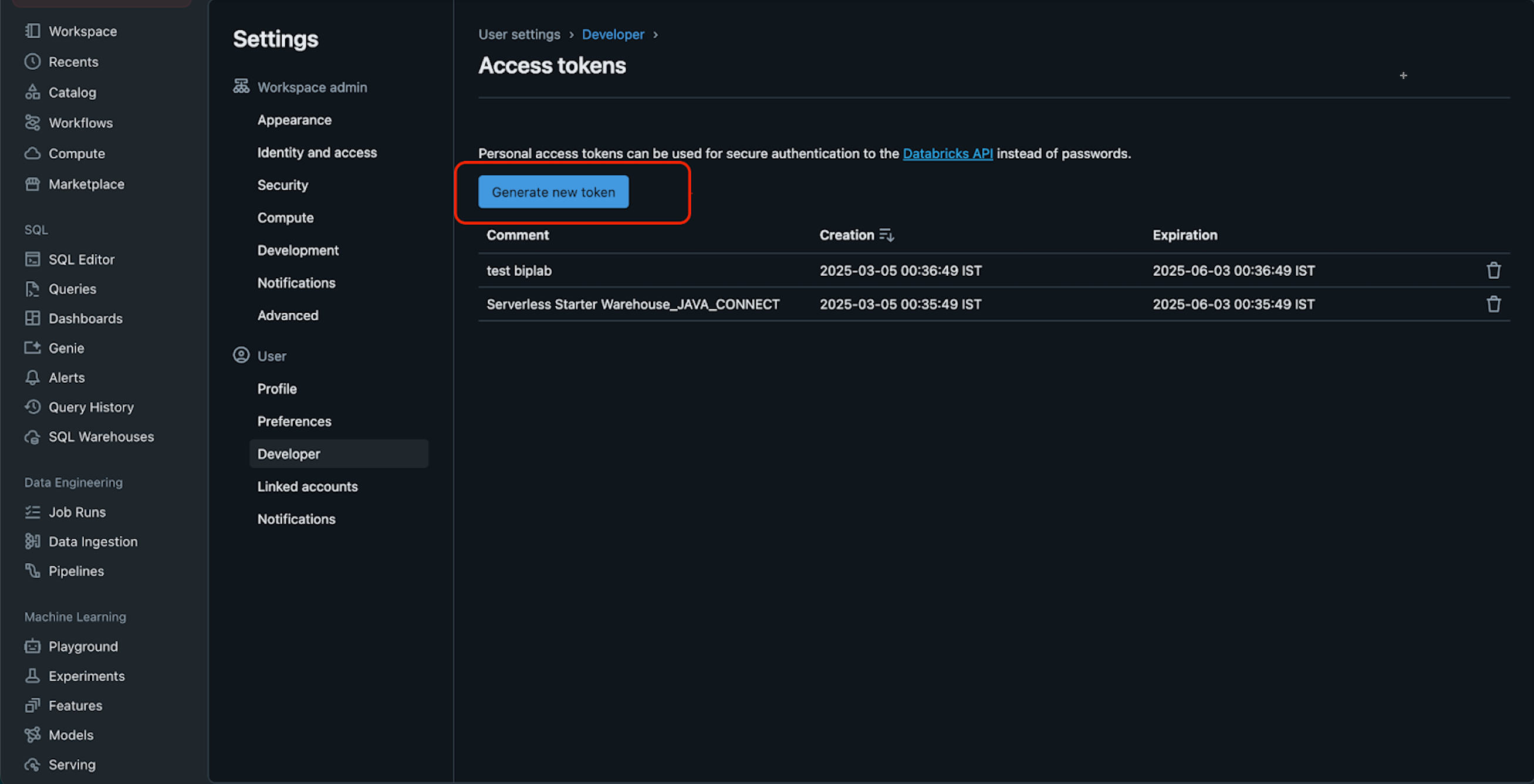This screenshot has width=1534, height=784.
Task: Go to Developer breadcrumb link
Action: [x=613, y=35]
